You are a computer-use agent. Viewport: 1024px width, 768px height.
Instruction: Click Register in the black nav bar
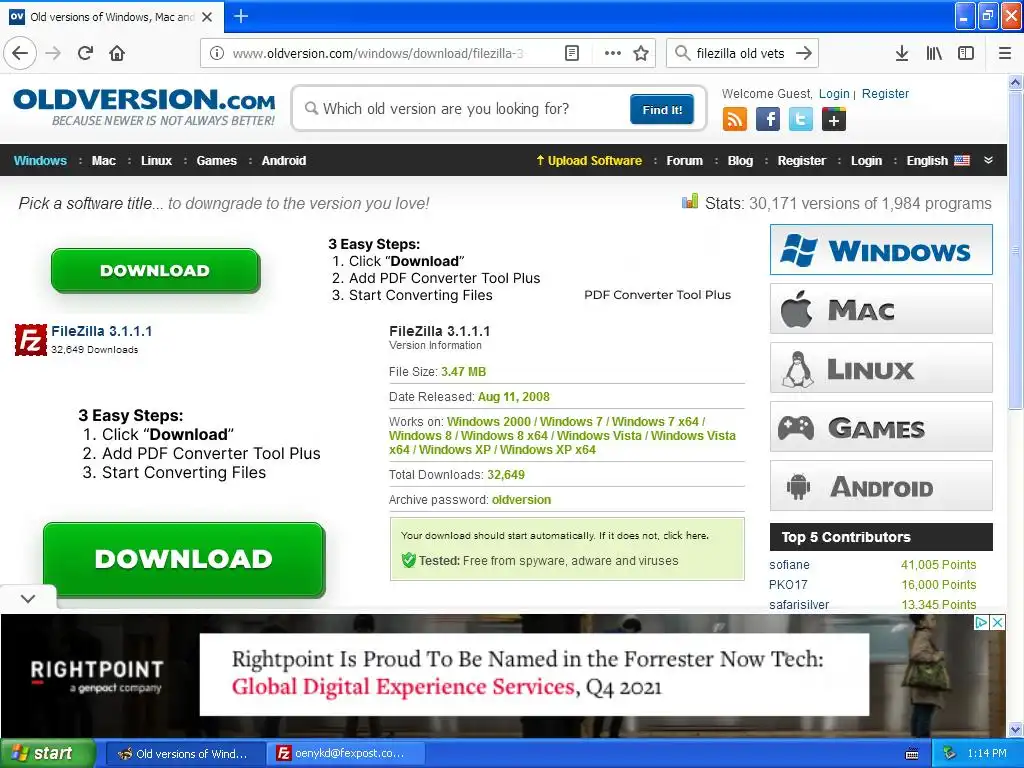[x=801, y=161]
